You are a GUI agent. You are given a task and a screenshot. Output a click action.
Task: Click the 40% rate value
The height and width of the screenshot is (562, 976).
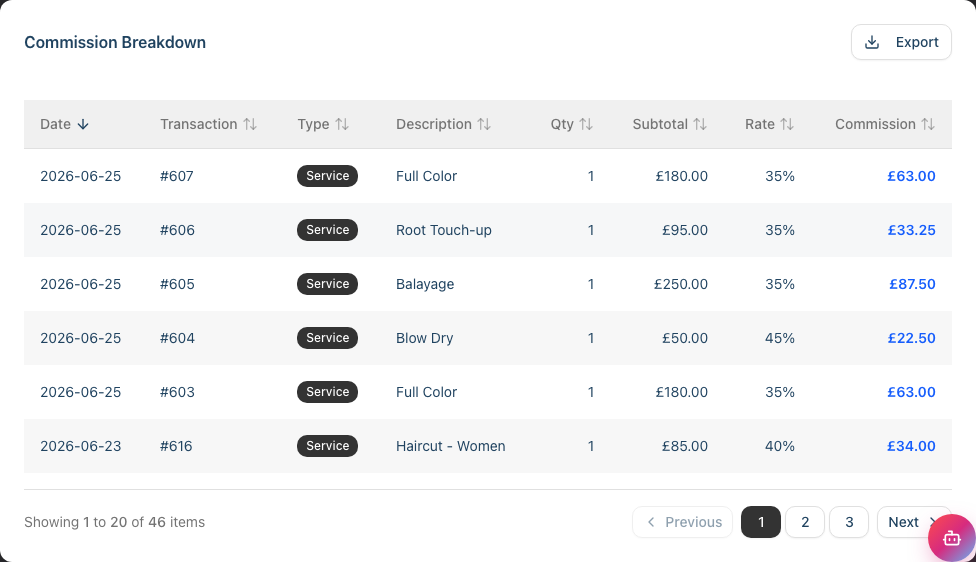(x=780, y=446)
